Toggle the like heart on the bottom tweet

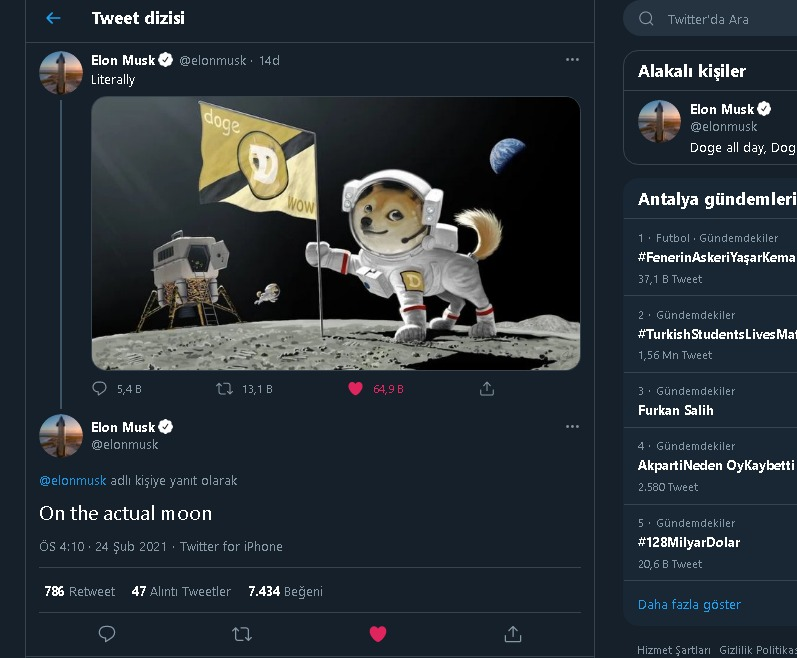(378, 634)
